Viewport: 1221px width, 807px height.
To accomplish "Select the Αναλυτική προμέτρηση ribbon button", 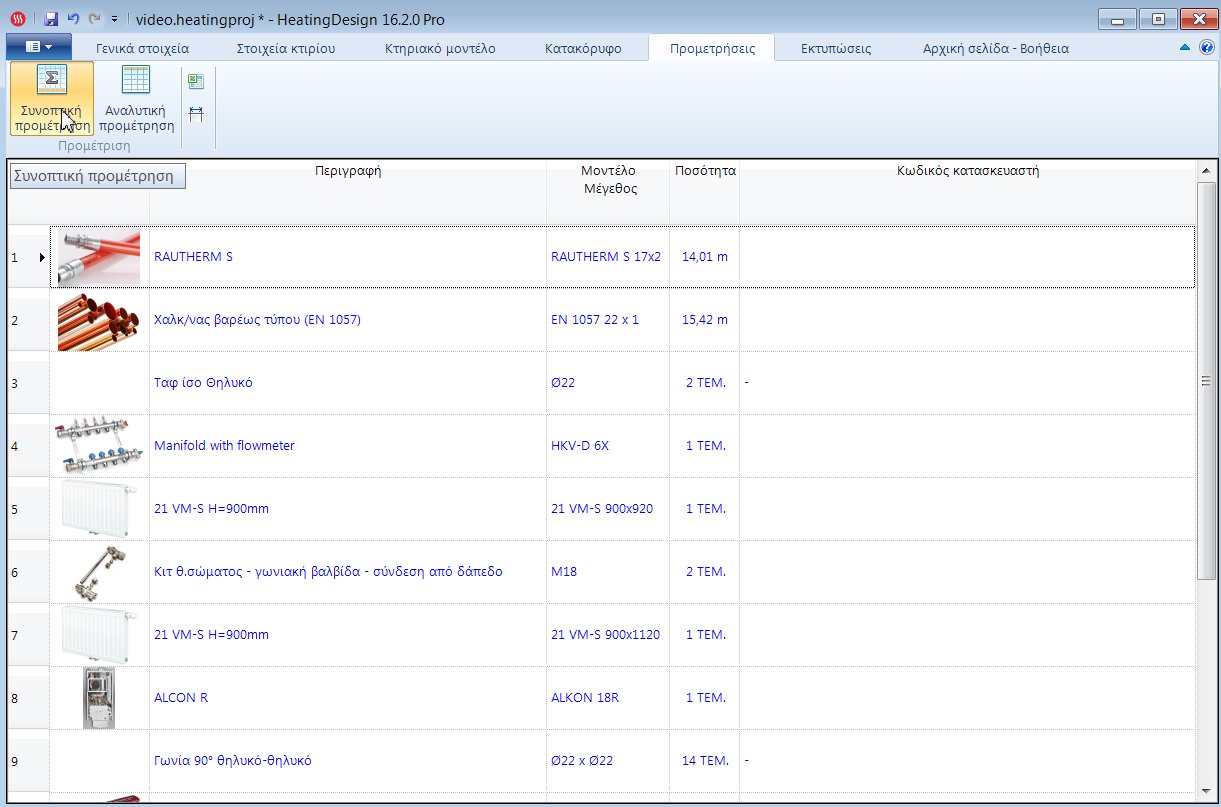I will [x=138, y=98].
